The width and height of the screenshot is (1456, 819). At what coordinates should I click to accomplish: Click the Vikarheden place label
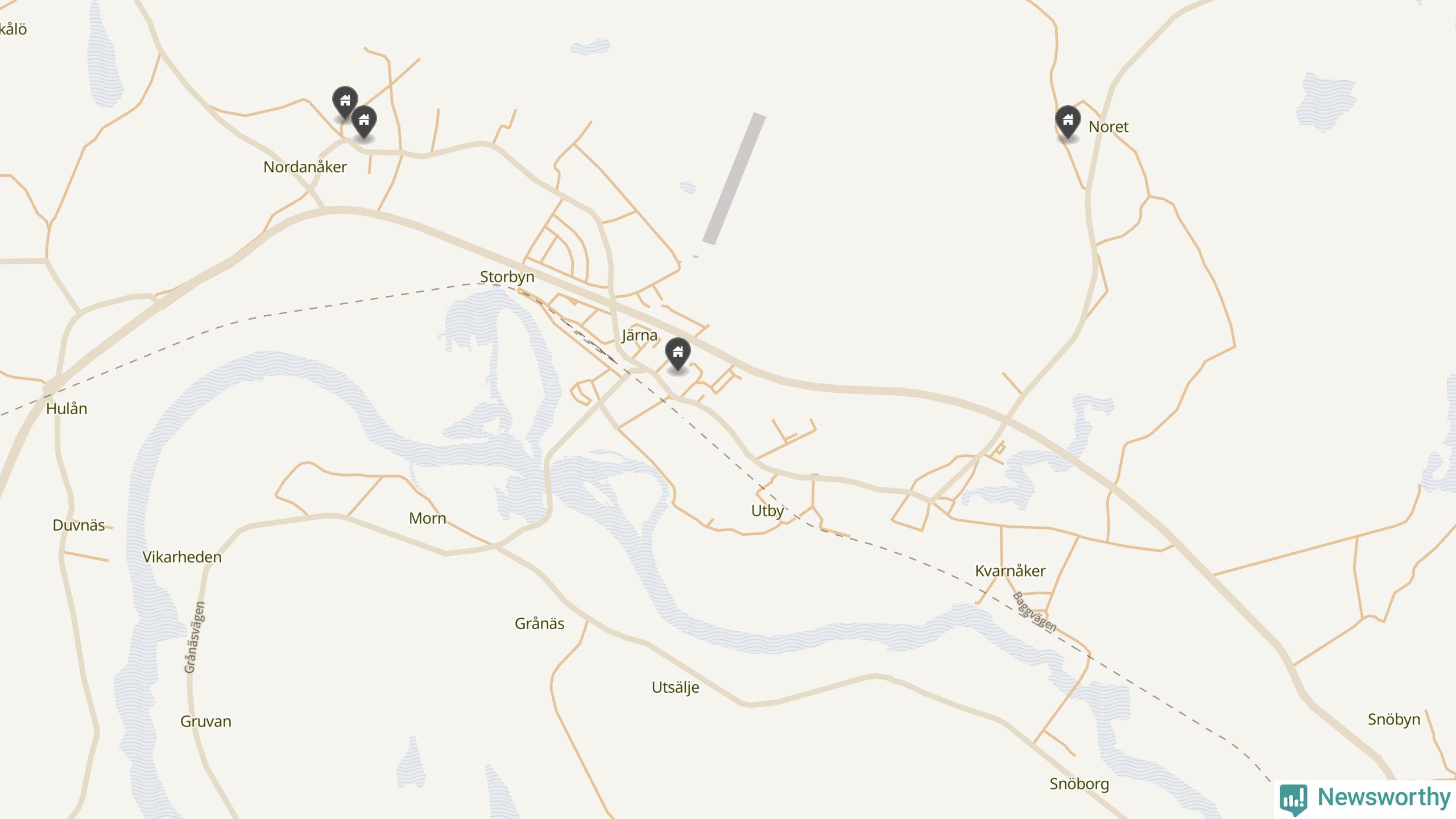tap(182, 557)
